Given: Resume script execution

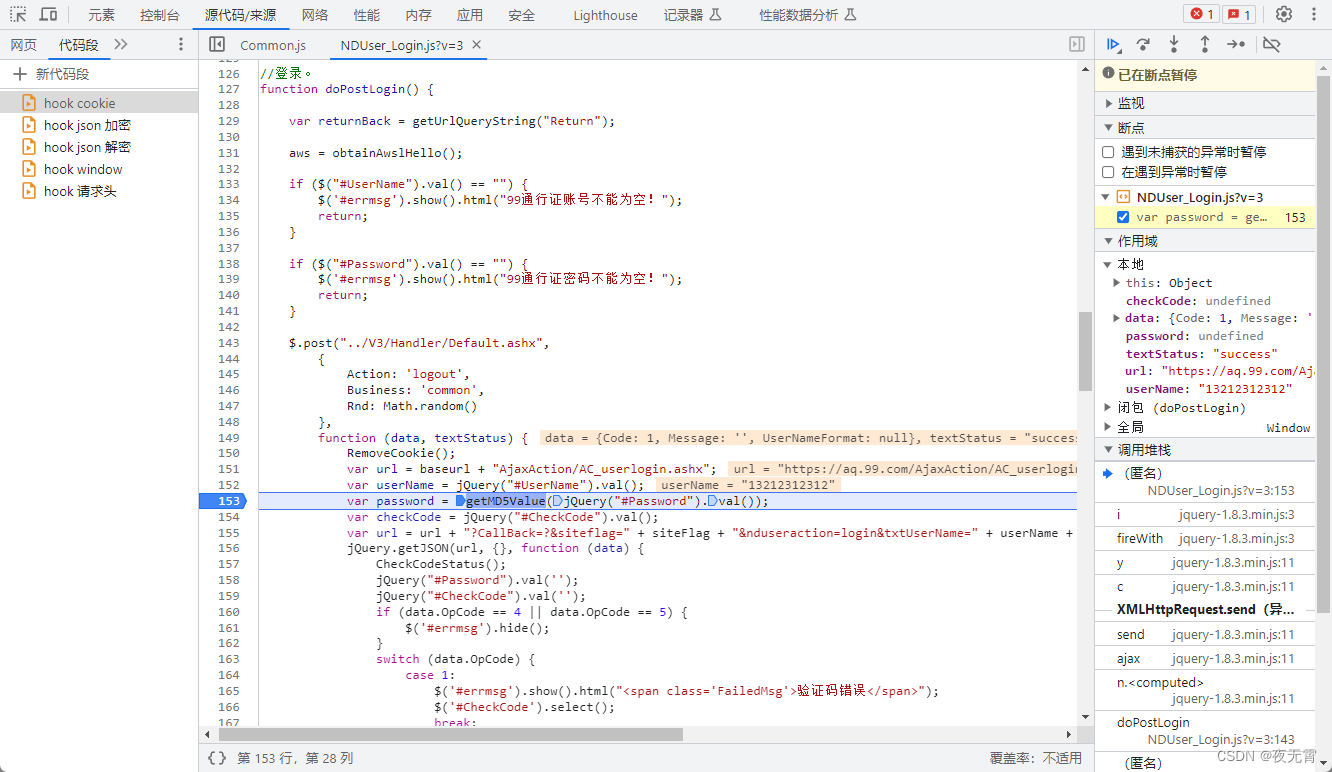Looking at the screenshot, I should pyautogui.click(x=1112, y=44).
